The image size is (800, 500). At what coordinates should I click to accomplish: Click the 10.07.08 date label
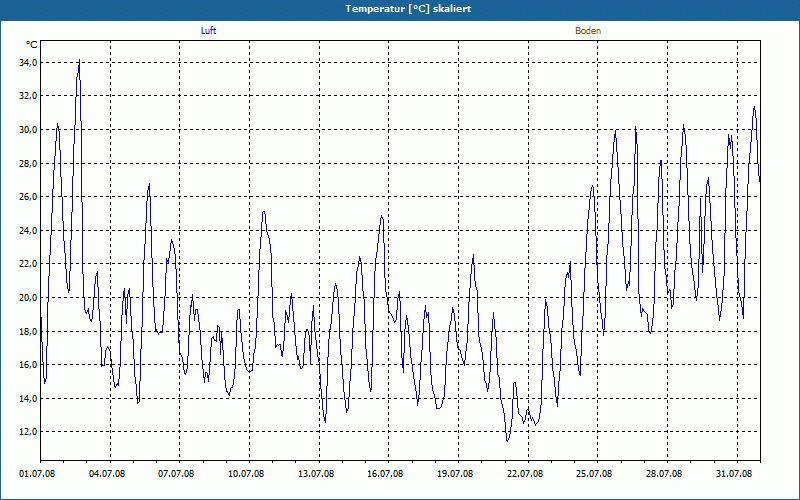click(x=246, y=474)
